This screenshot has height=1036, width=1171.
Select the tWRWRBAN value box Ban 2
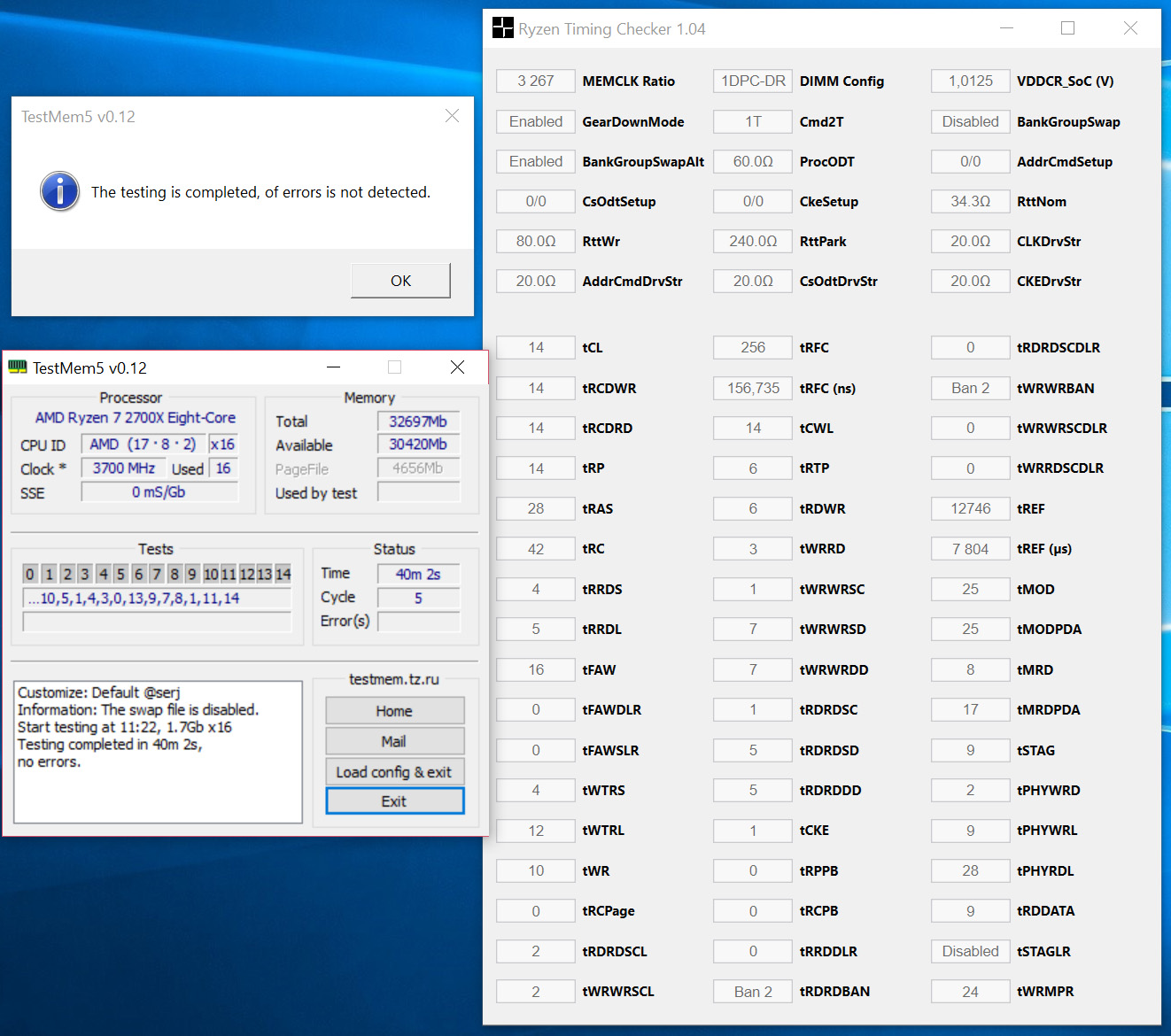[x=971, y=388]
